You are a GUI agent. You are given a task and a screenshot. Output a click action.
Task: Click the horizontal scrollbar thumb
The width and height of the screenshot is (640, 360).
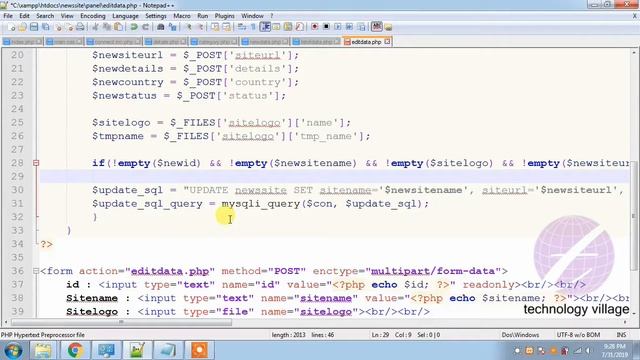(121, 322)
